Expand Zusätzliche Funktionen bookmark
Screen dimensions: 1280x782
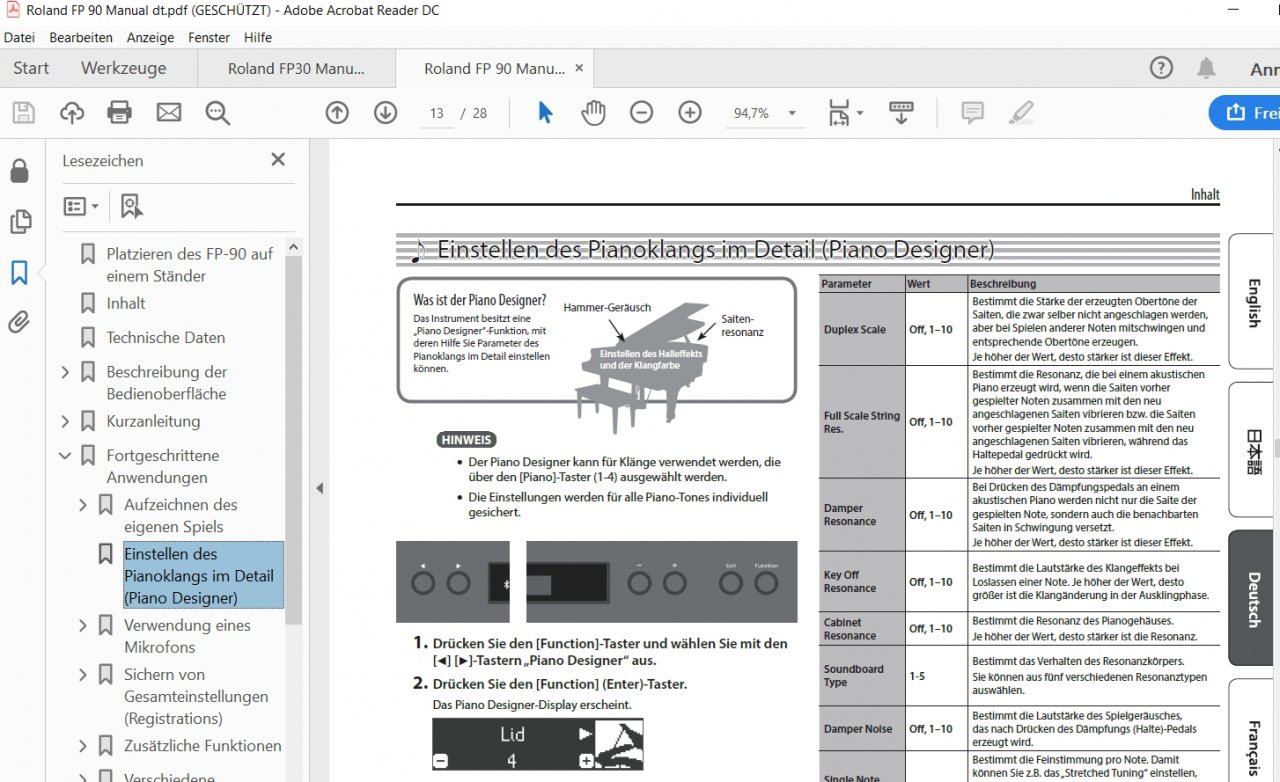[83, 746]
